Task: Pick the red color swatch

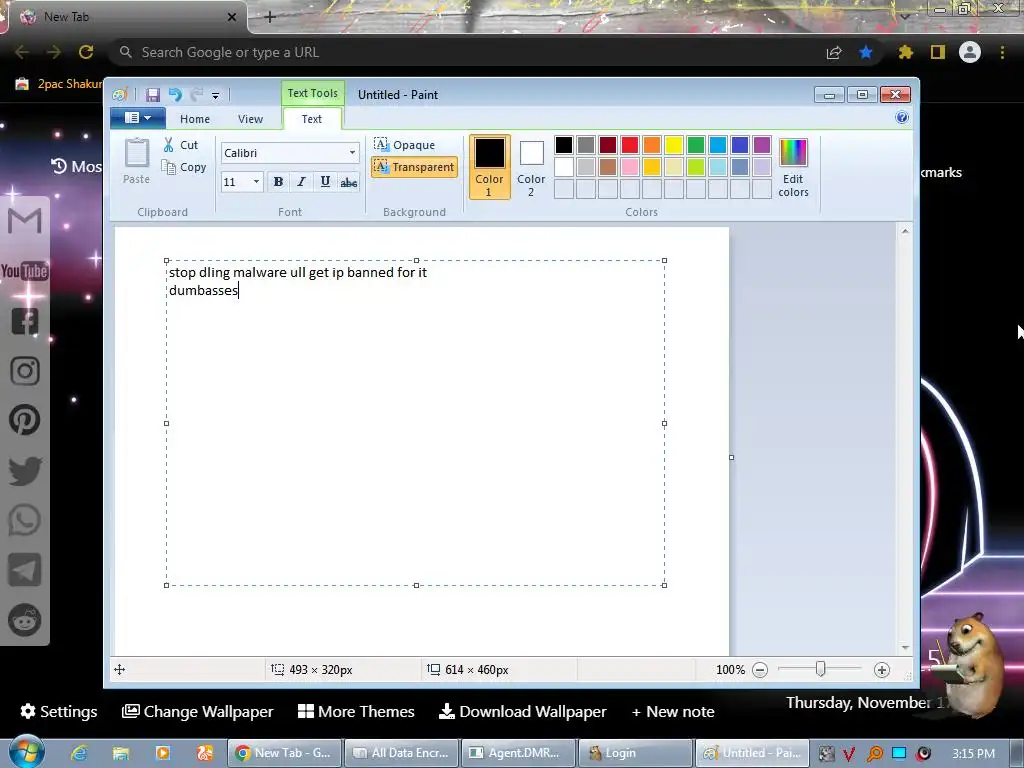Action: pyautogui.click(x=630, y=145)
